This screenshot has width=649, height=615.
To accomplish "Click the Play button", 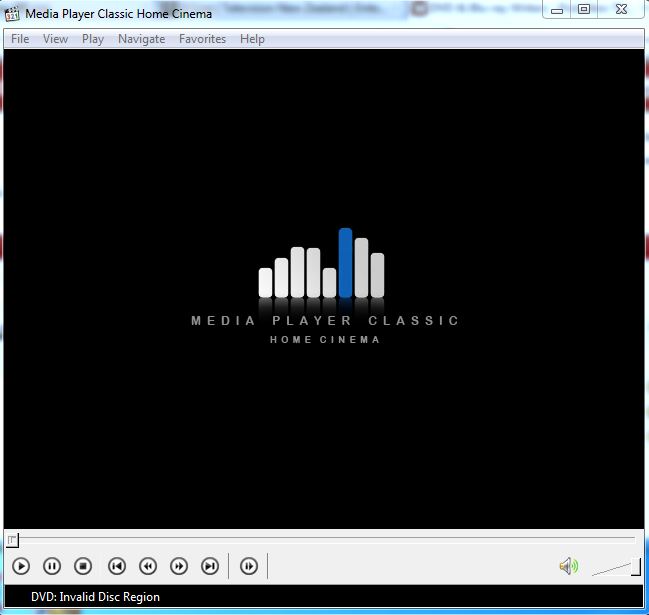I will point(21,566).
